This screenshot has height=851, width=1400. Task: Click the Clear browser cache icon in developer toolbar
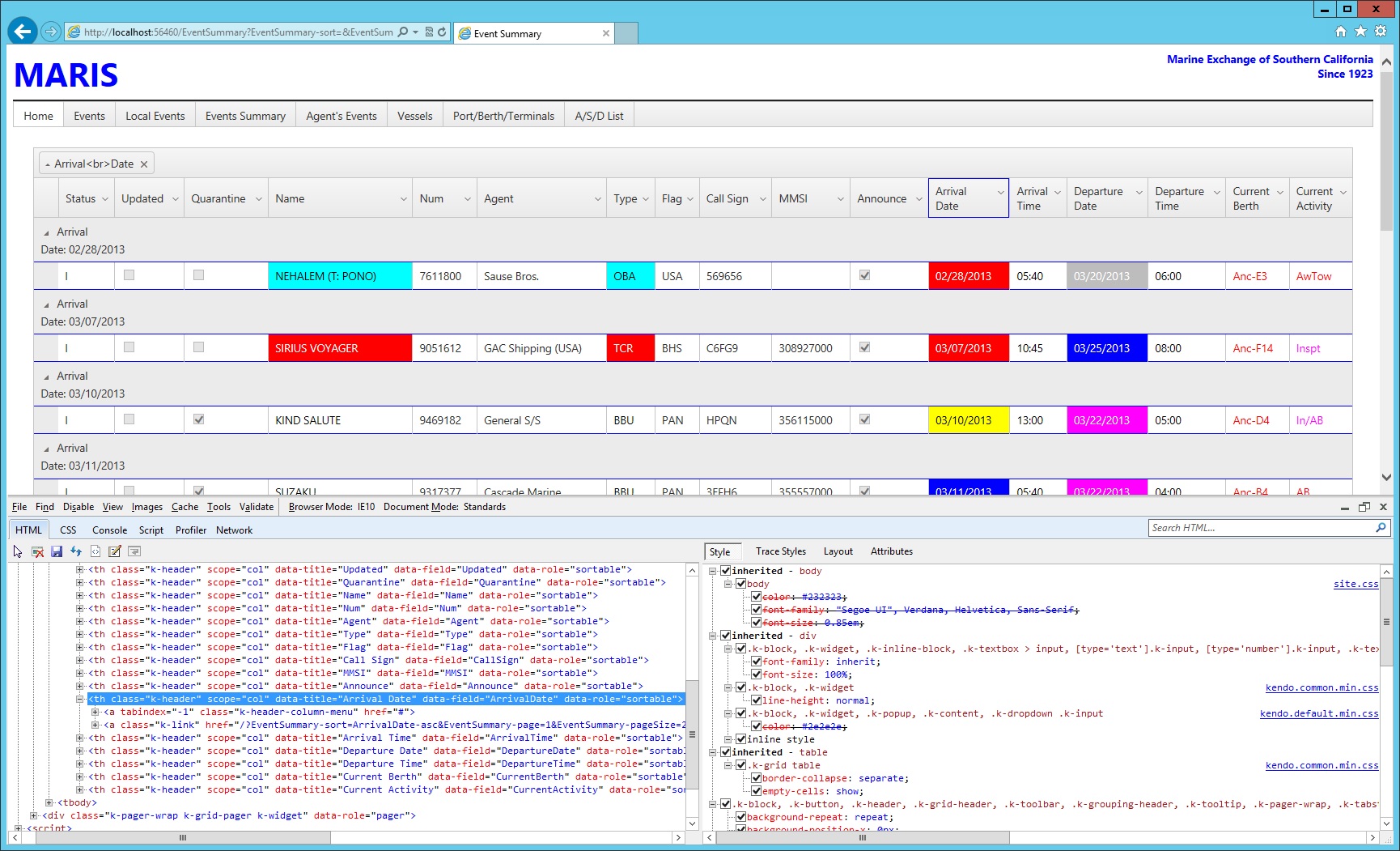pos(37,551)
